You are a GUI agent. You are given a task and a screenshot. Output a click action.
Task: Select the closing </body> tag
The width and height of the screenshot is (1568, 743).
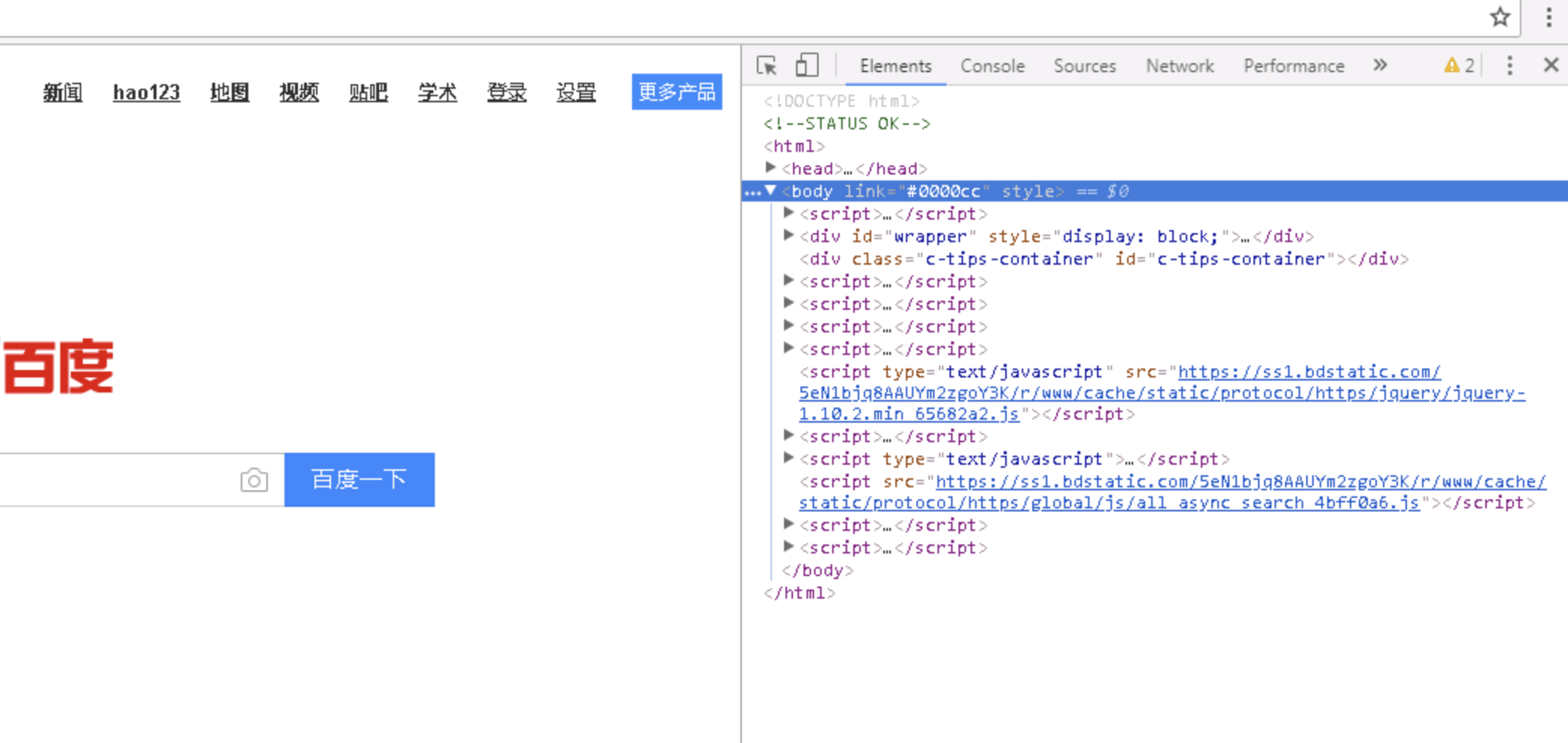pyautogui.click(x=818, y=570)
